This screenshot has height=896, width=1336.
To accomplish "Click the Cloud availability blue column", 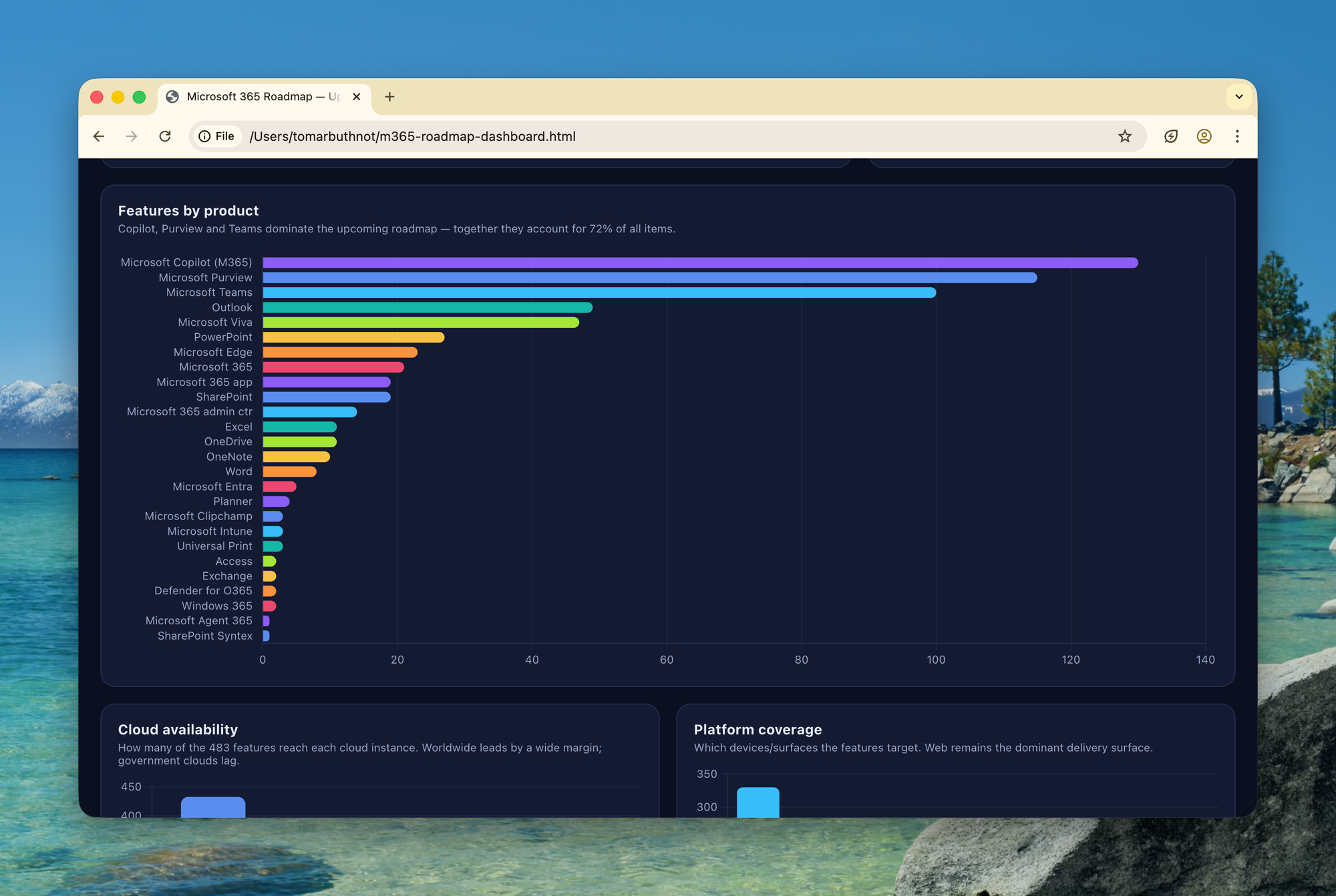I will pos(212,807).
